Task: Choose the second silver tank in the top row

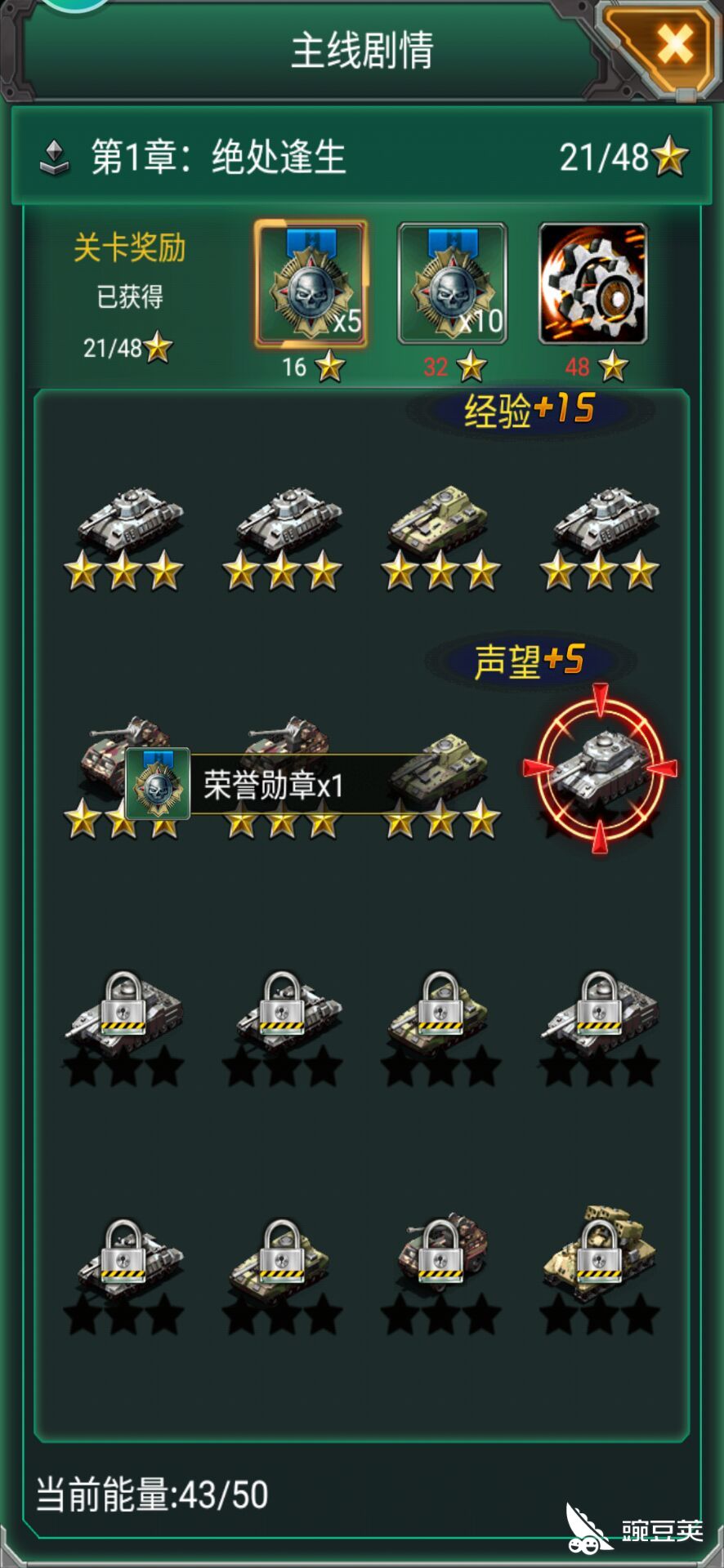Action: tap(284, 537)
